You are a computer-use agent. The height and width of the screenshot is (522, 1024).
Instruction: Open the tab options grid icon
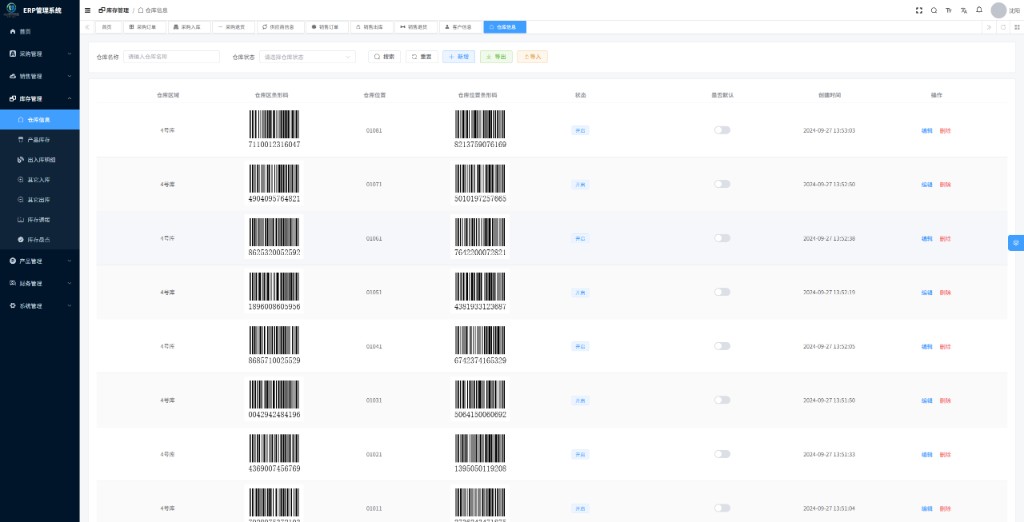[1017, 27]
